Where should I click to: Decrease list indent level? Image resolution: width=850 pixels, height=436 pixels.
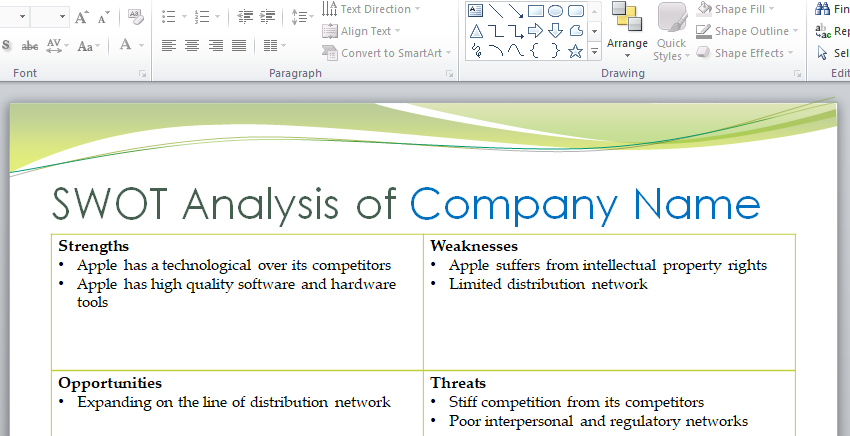coord(245,17)
